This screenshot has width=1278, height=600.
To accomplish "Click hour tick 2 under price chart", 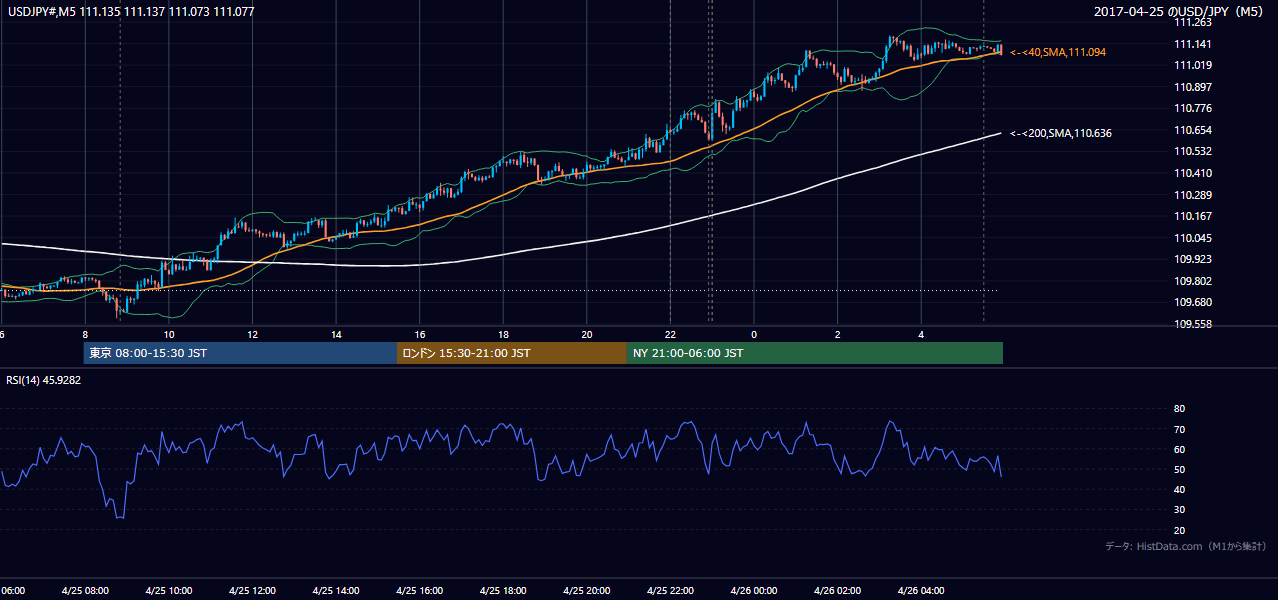I will [838, 334].
